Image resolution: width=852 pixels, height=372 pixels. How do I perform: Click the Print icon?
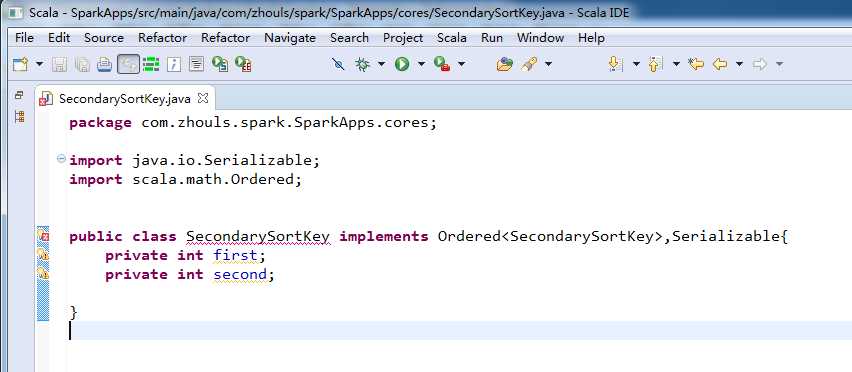point(104,65)
